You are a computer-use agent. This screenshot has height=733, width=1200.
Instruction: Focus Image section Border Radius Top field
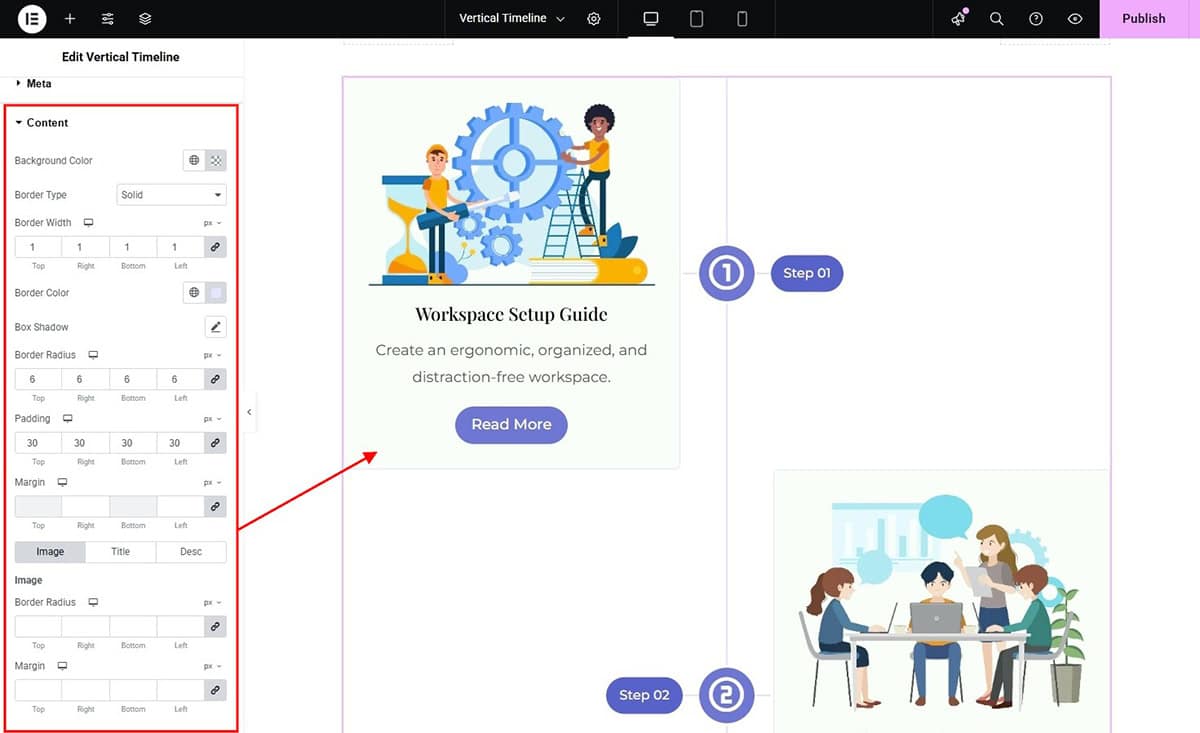coord(38,627)
